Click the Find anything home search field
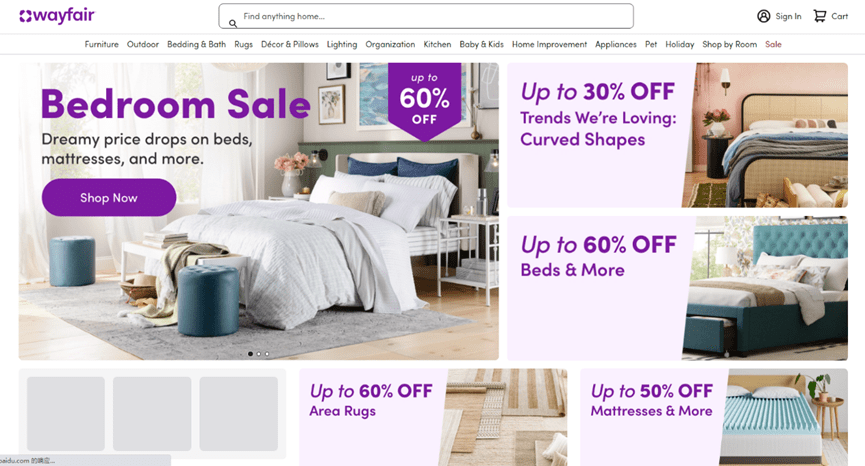 click(426, 16)
